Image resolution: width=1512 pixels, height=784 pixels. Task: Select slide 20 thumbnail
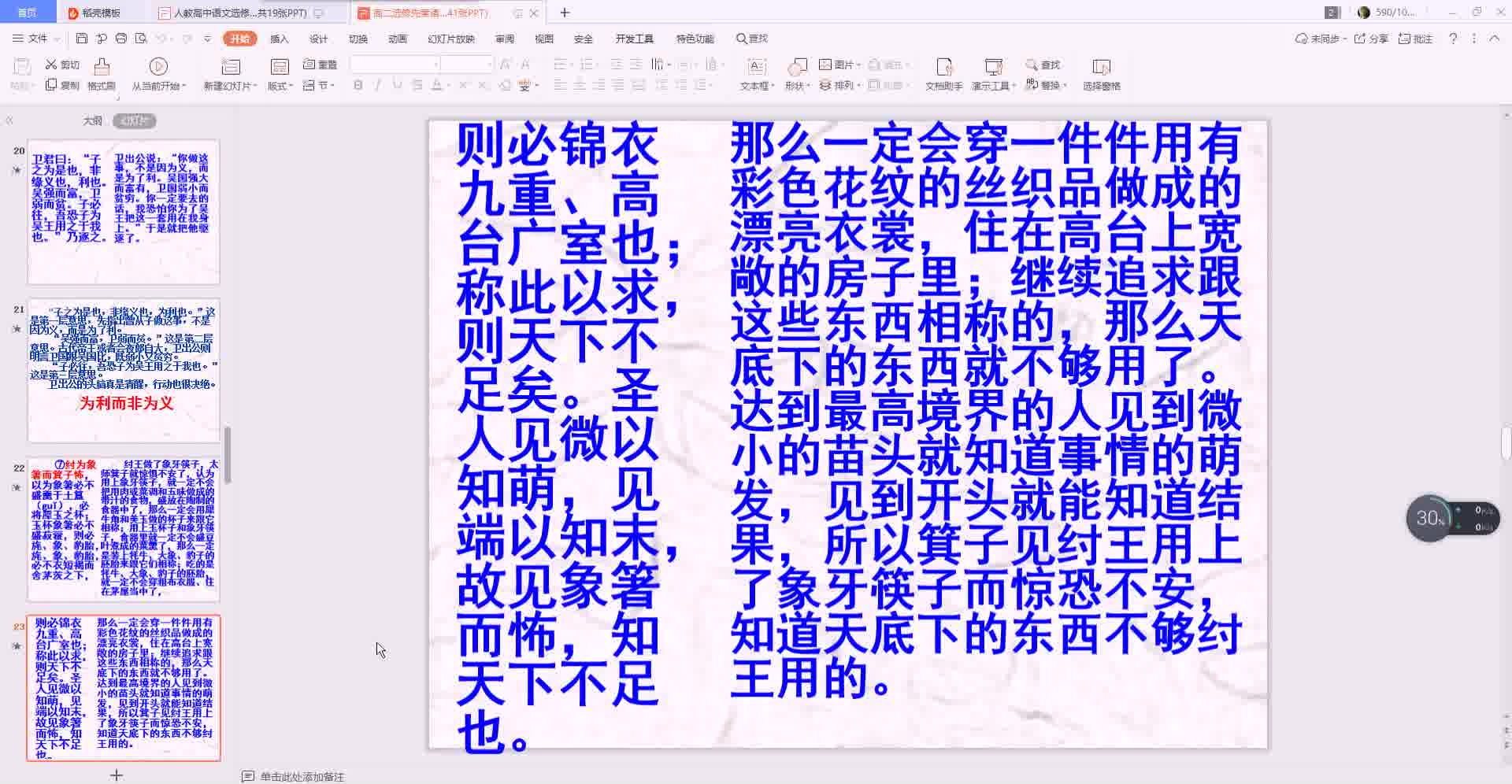pos(124,212)
